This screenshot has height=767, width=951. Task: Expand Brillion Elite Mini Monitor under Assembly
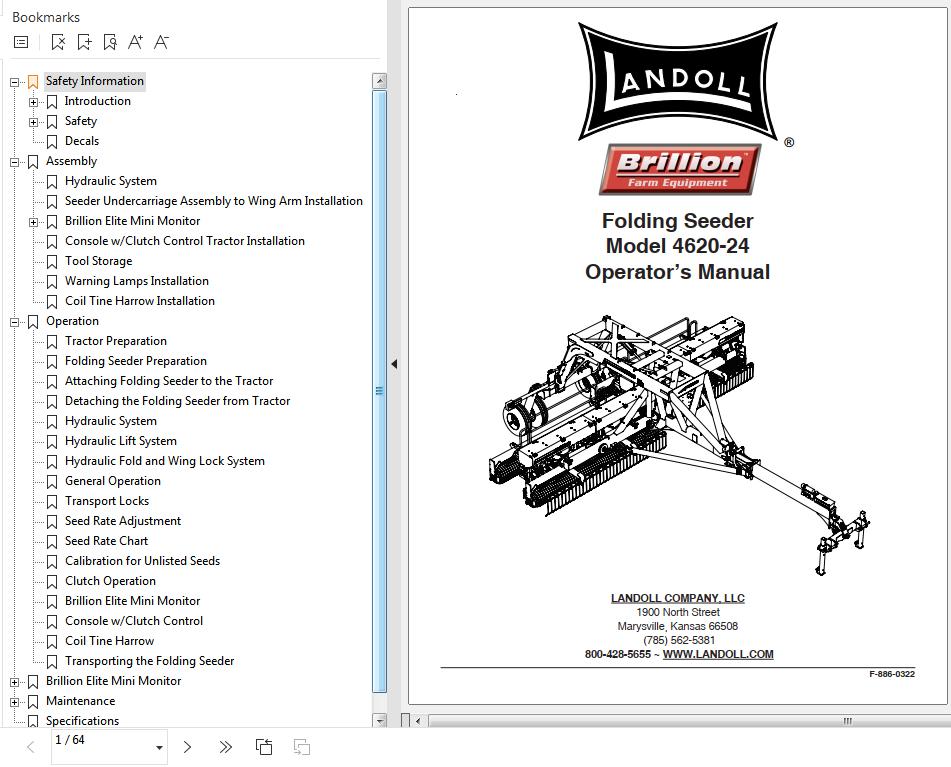(x=33, y=222)
